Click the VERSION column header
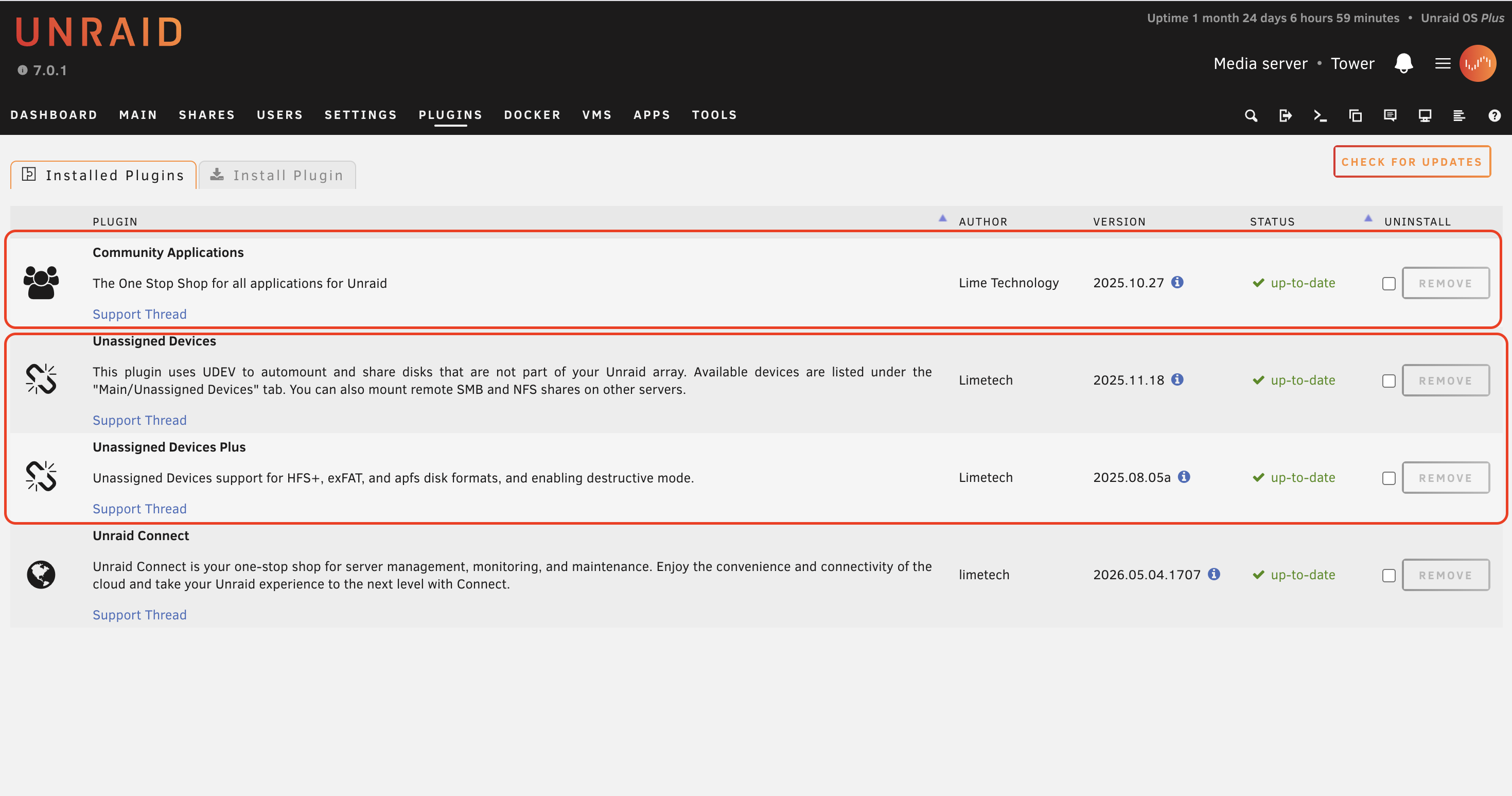The height and width of the screenshot is (796, 1512). (x=1119, y=222)
